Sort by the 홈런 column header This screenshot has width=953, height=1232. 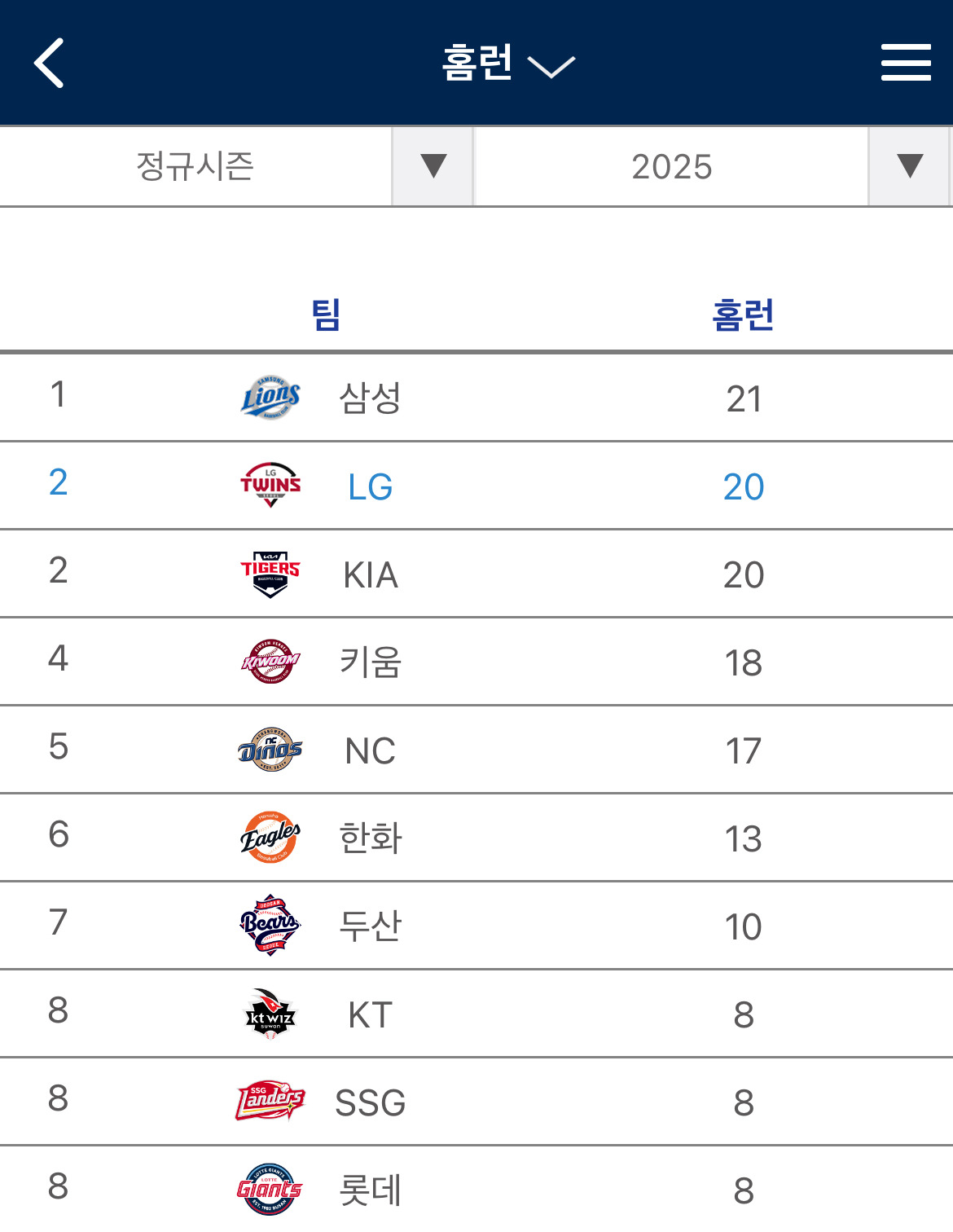coord(743,315)
